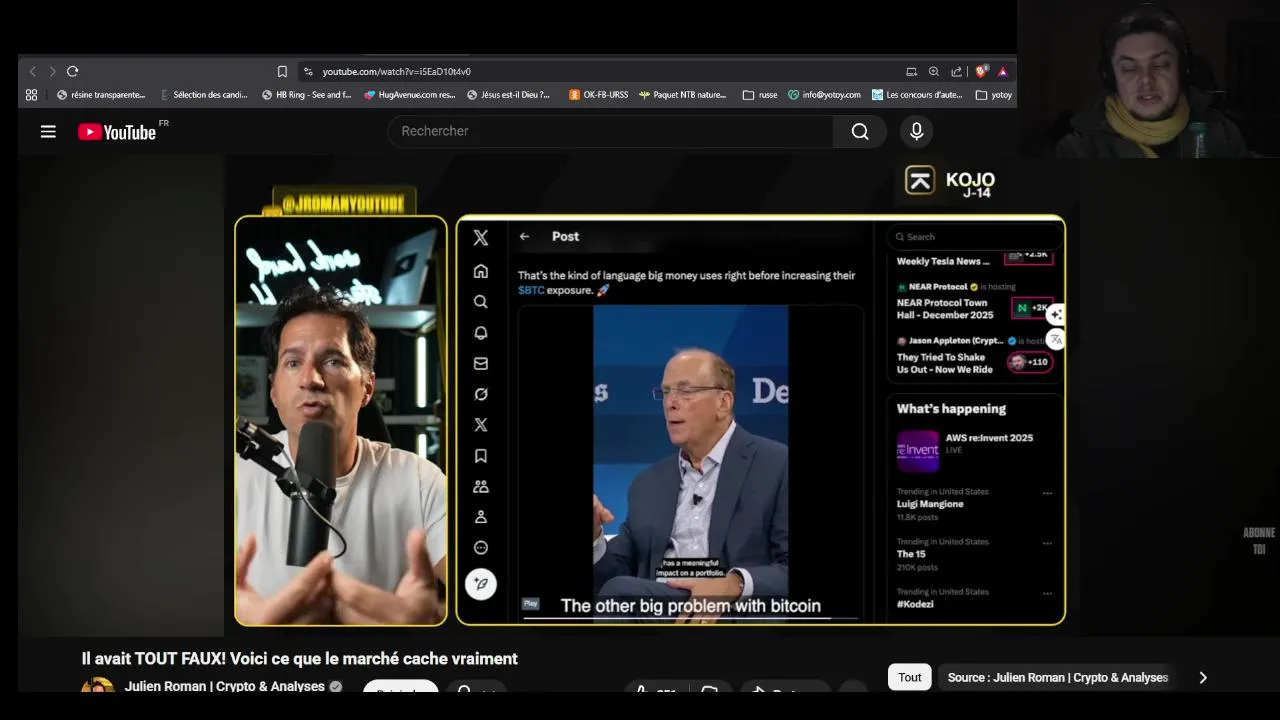Open the zoom magnifier icon in address bar
The image size is (1280, 720).
coord(934,71)
